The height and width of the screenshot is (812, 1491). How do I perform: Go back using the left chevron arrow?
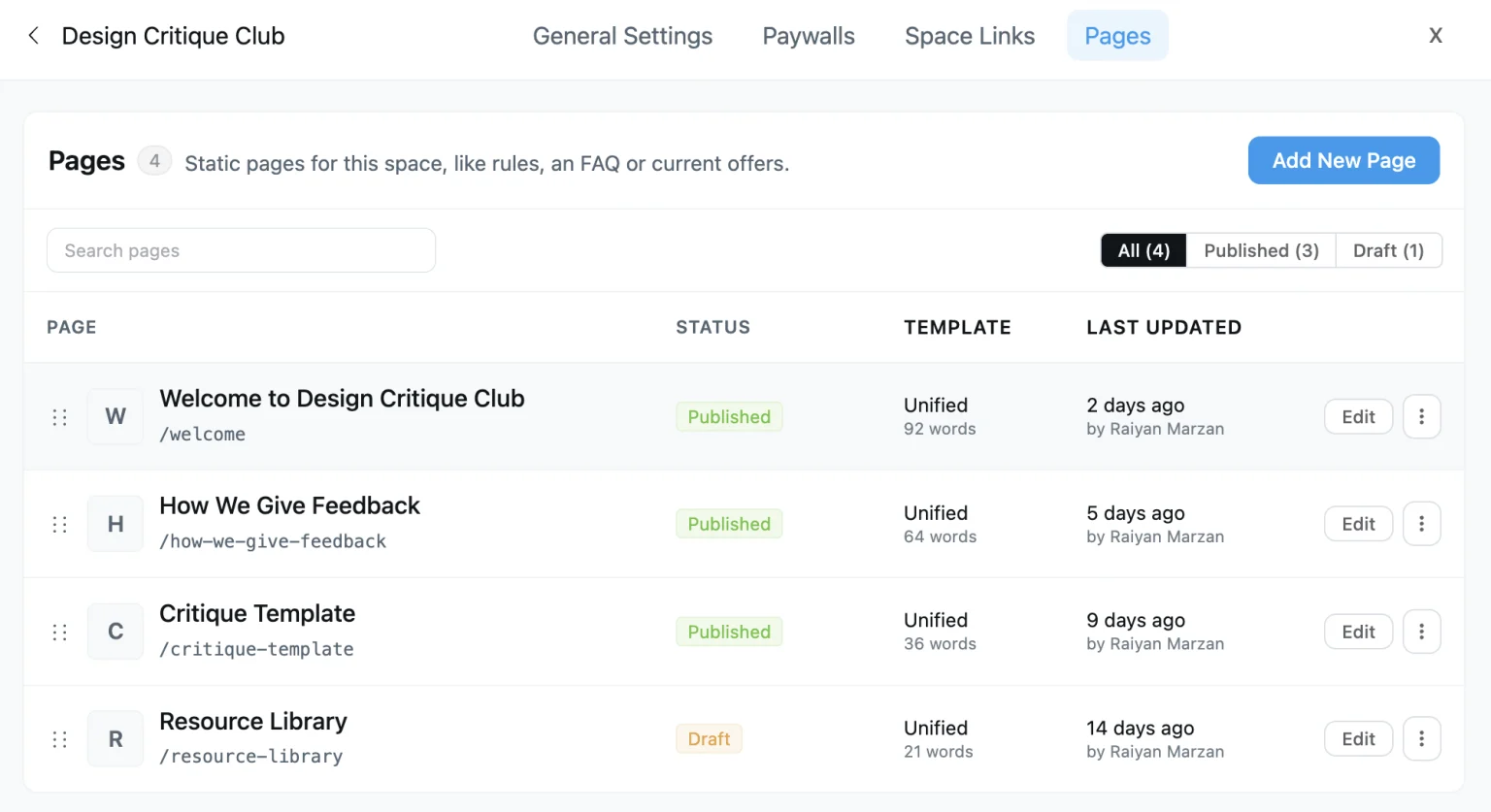point(34,36)
